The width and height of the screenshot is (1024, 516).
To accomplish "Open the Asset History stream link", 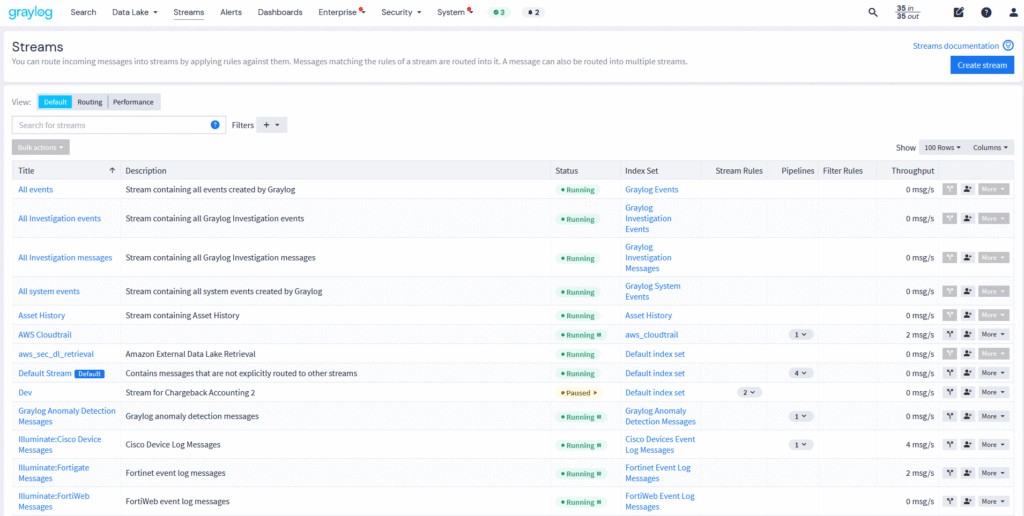I will [x=42, y=315].
